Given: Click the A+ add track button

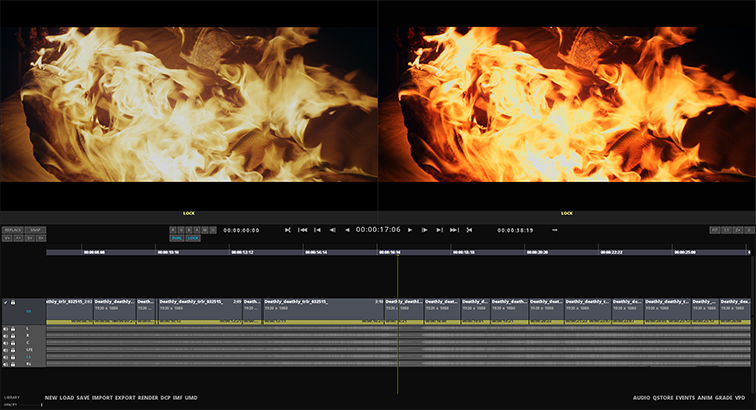Looking at the screenshot, I should click(x=18, y=238).
